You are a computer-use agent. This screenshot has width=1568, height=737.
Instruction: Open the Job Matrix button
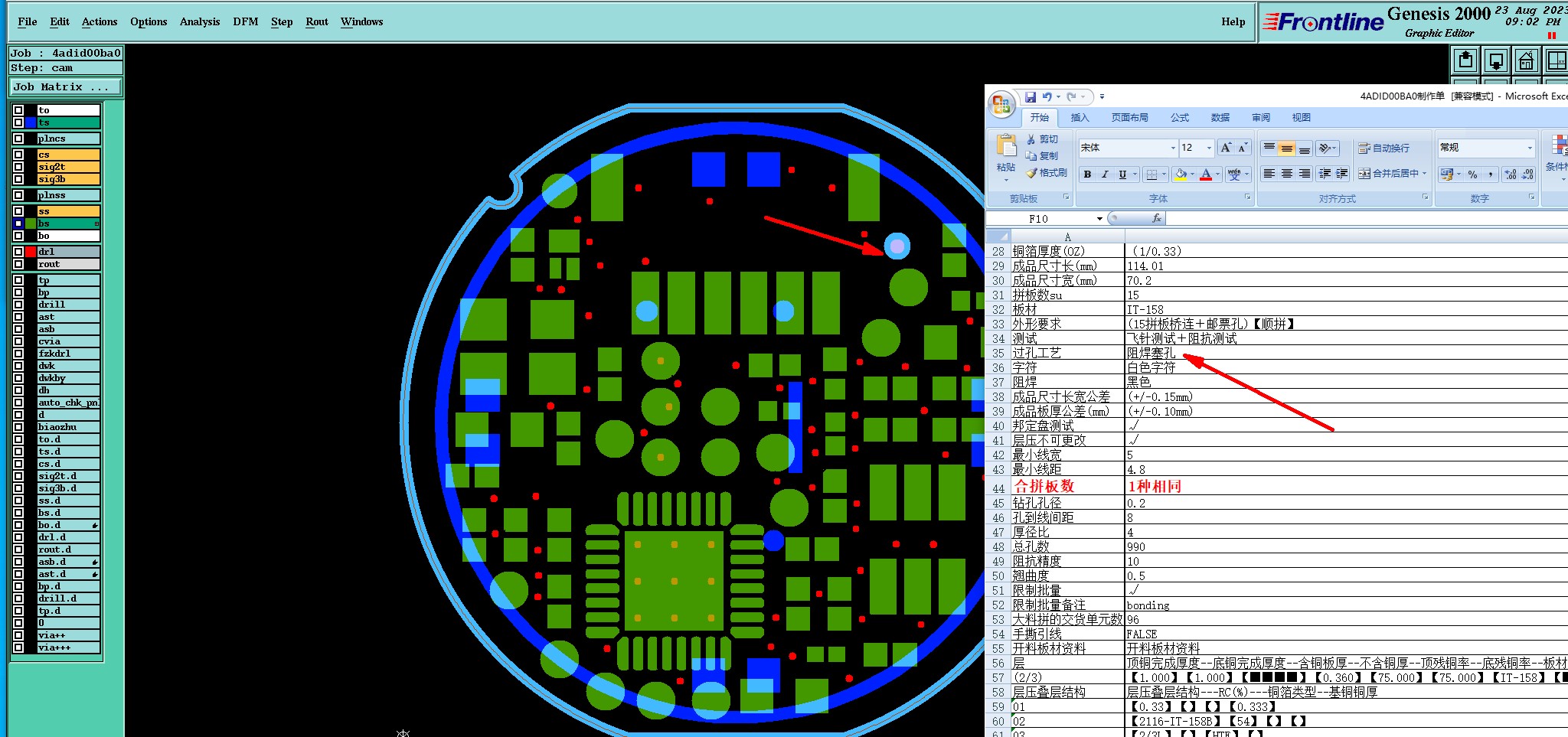click(x=66, y=87)
